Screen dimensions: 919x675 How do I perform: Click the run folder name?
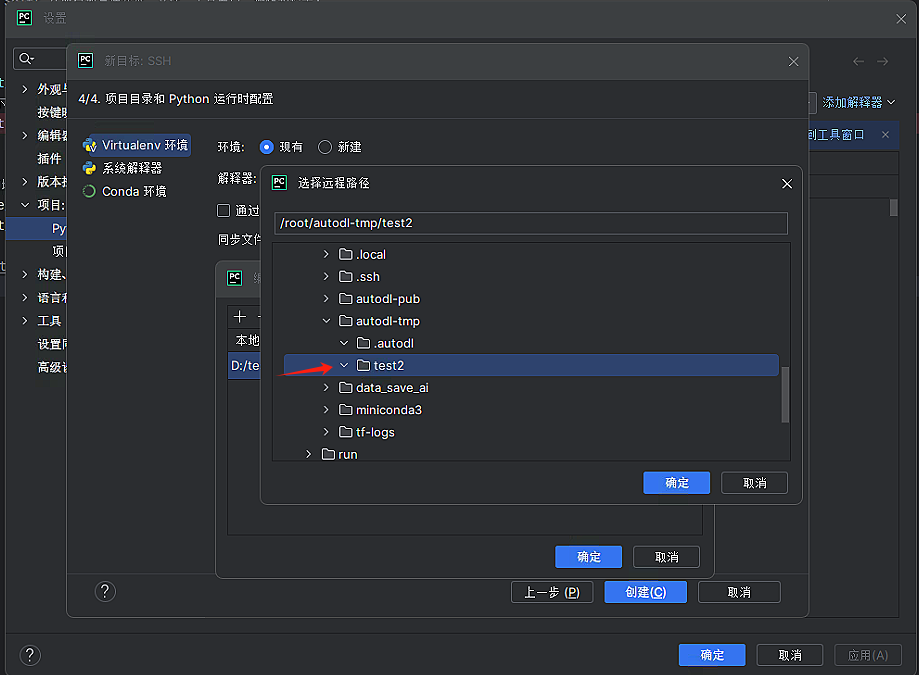(348, 455)
